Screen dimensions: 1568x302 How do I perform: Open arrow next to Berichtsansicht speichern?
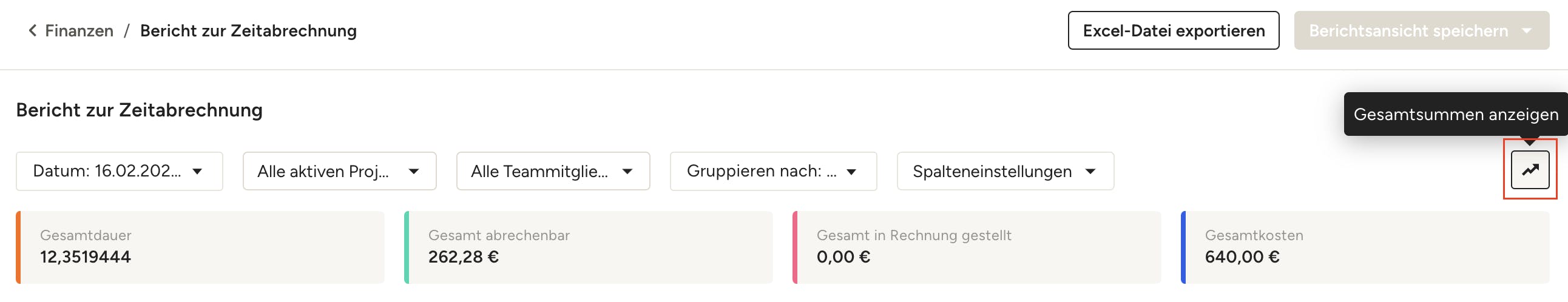click(1527, 30)
